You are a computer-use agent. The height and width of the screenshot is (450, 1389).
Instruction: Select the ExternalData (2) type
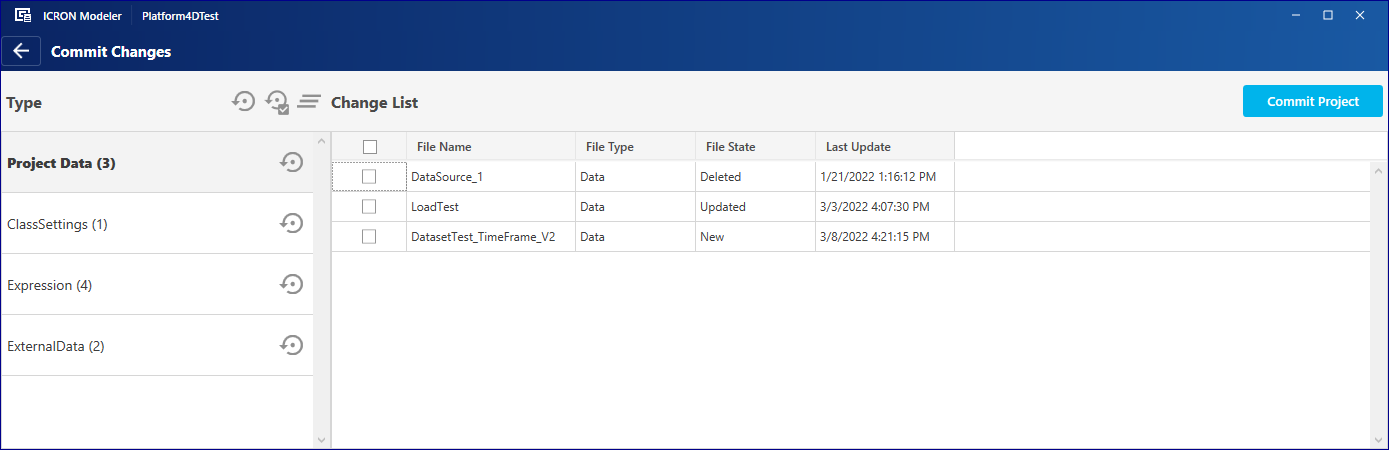click(x=157, y=346)
